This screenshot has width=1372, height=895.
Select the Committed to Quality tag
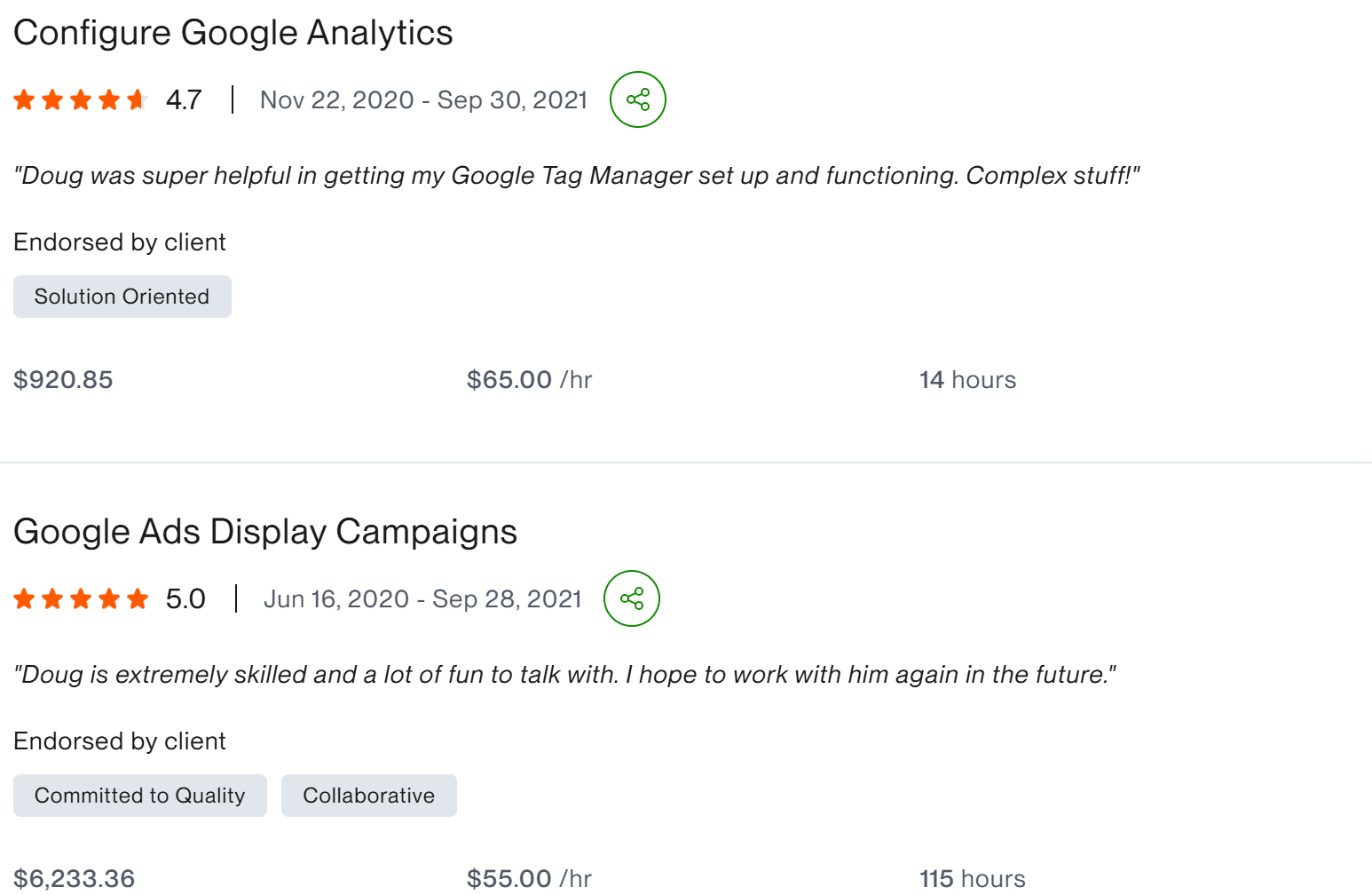pos(140,796)
